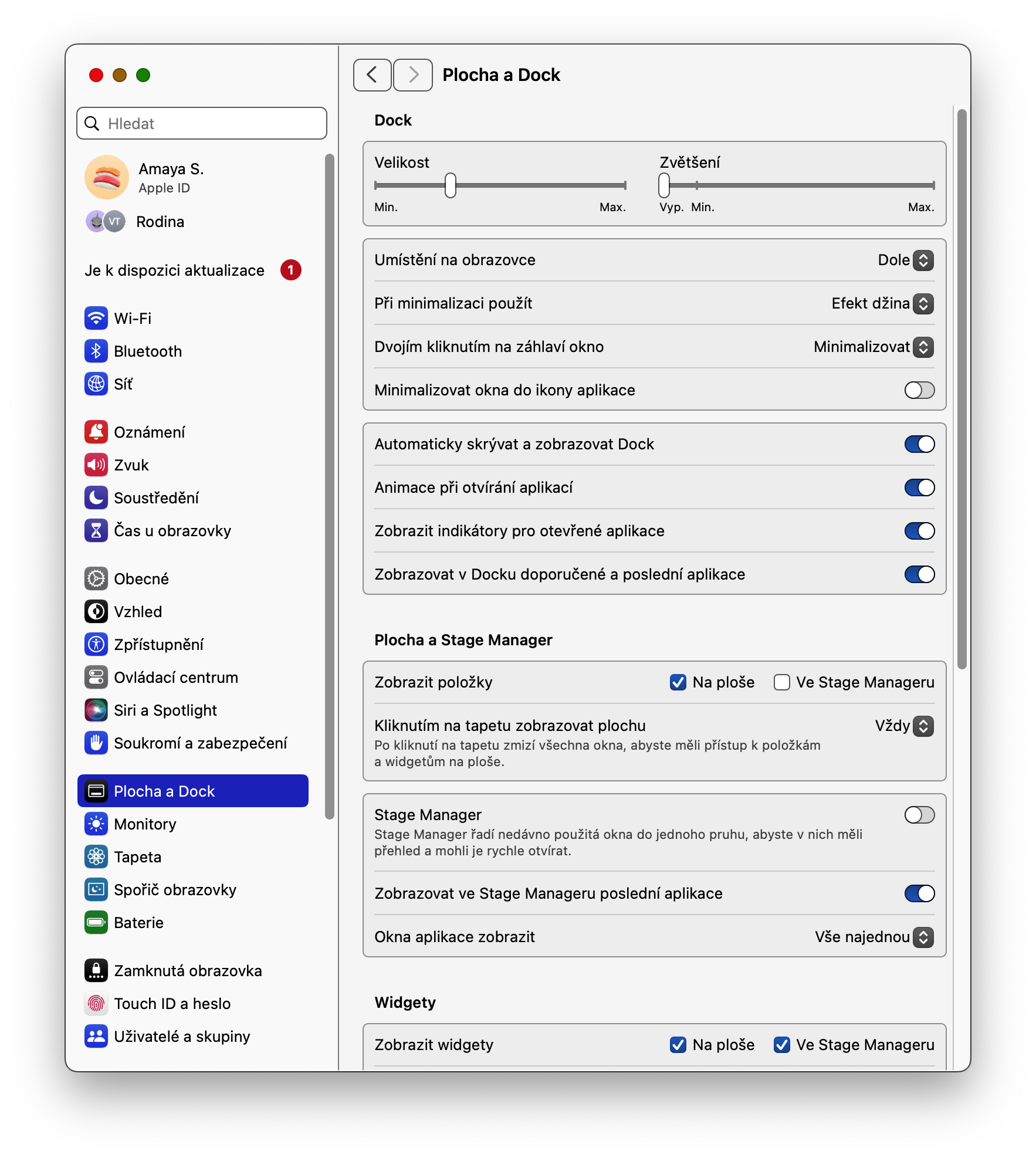Image resolution: width=1036 pixels, height=1158 pixels.
Task: Go to Obecné settings
Action: coord(193,579)
